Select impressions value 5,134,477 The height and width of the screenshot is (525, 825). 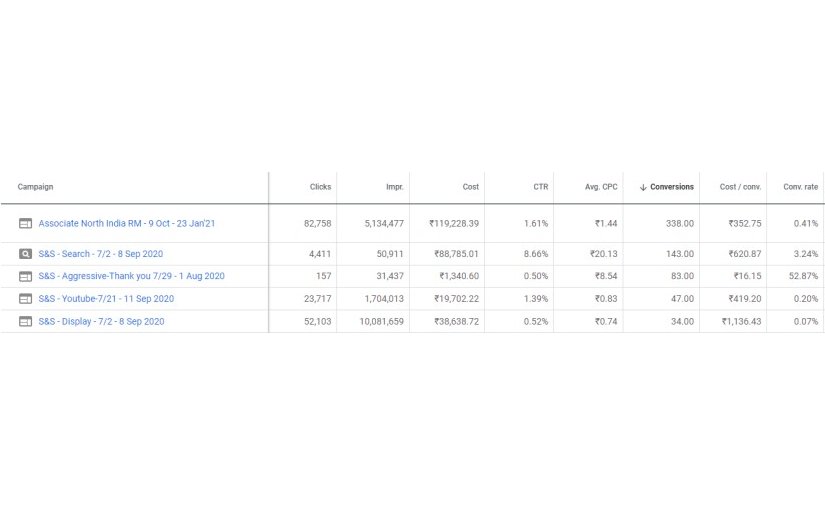[x=384, y=224]
